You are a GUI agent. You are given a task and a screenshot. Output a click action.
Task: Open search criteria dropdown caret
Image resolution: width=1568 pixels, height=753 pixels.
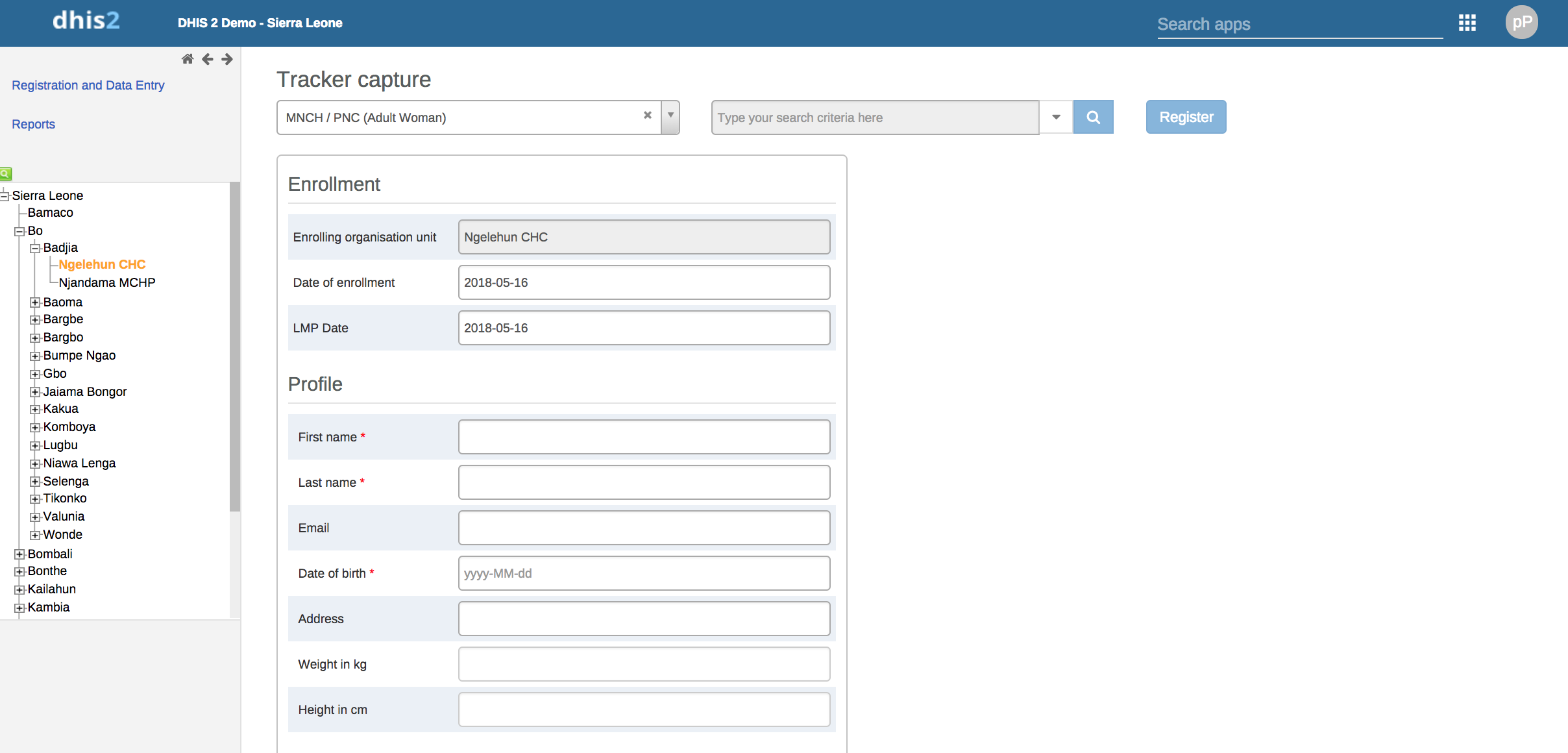coord(1056,117)
